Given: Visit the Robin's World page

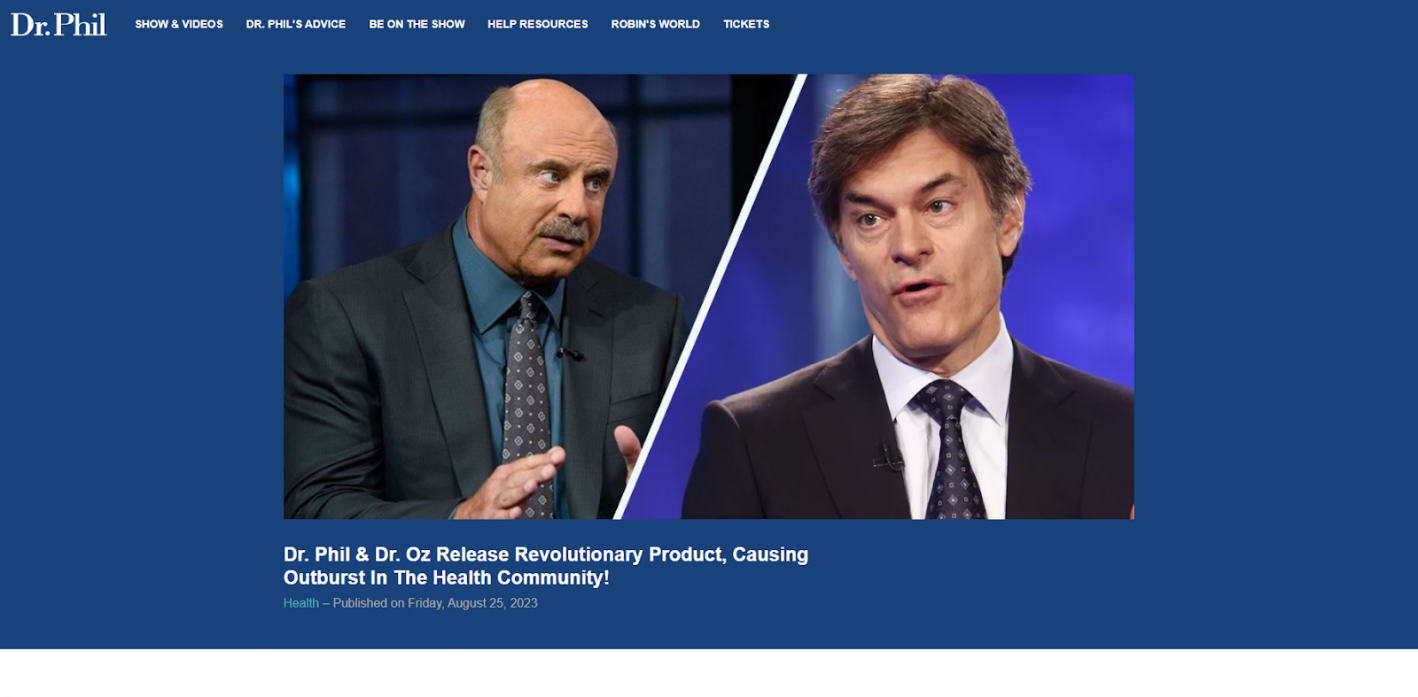Looking at the screenshot, I should pyautogui.click(x=655, y=24).
